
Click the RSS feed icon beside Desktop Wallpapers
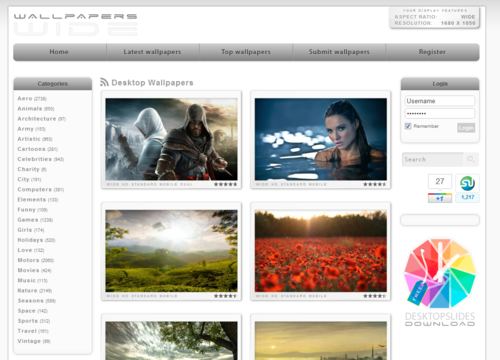tap(104, 82)
